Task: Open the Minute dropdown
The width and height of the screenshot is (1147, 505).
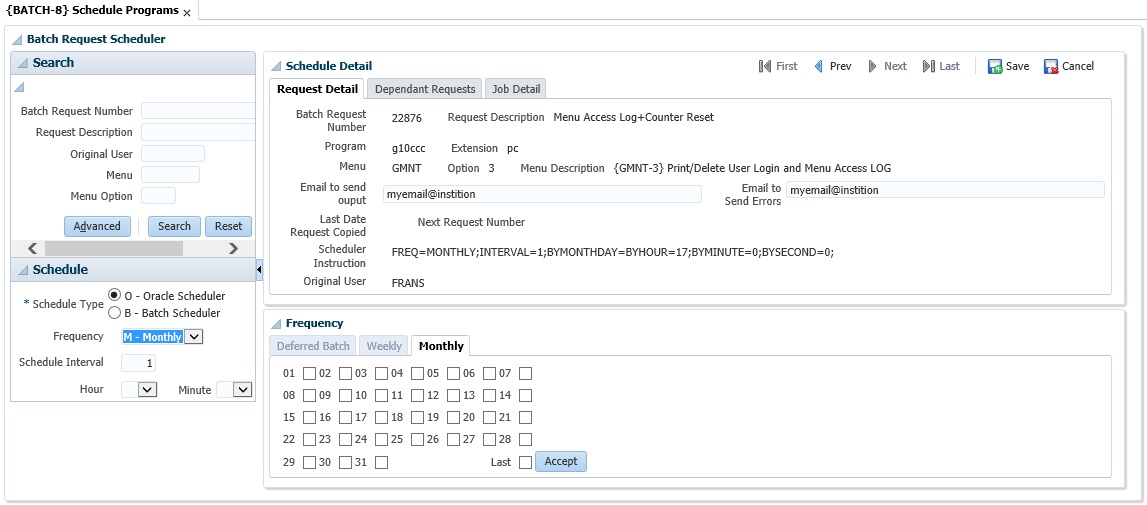Action: [x=242, y=390]
